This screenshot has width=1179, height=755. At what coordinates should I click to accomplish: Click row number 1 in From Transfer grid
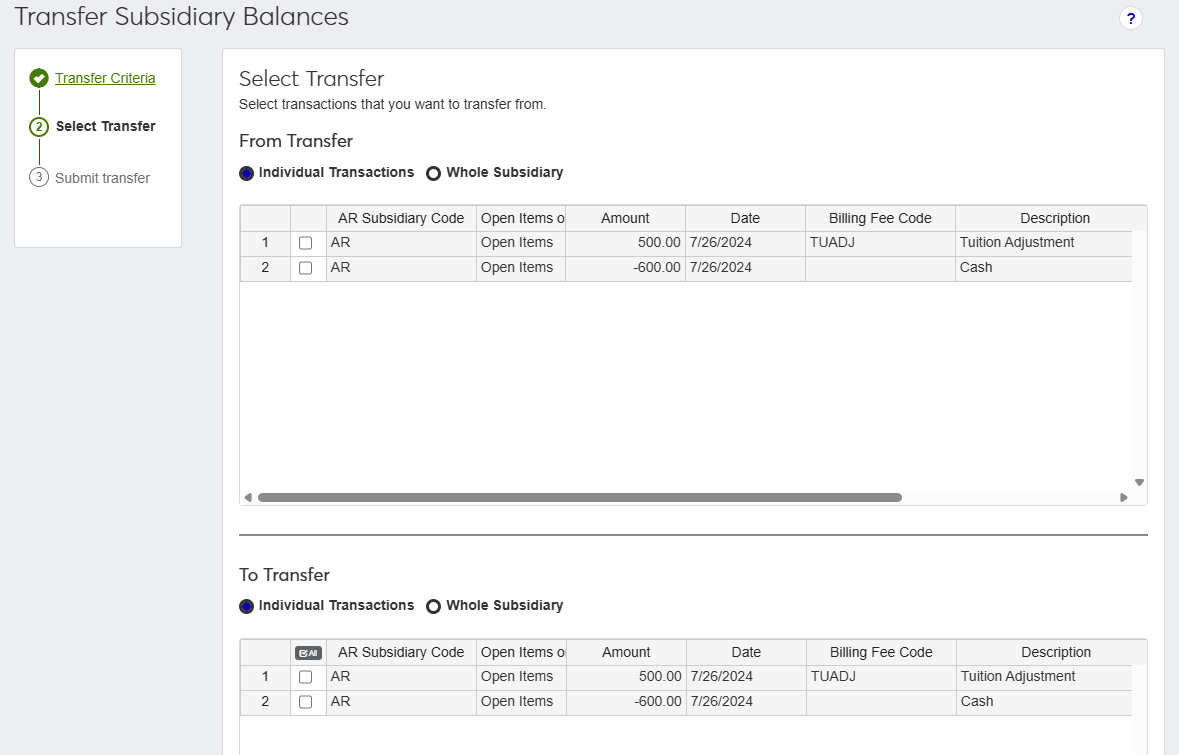pyautogui.click(x=265, y=243)
